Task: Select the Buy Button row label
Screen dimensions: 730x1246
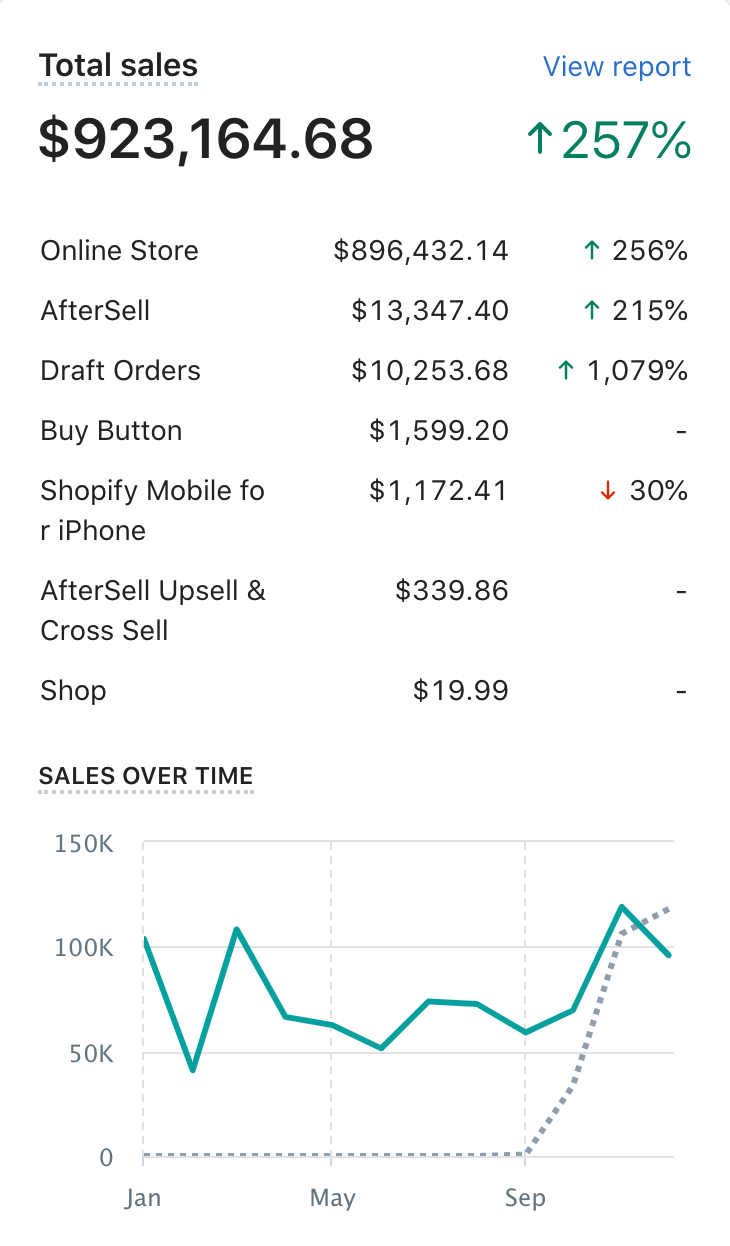Action: pos(111,431)
